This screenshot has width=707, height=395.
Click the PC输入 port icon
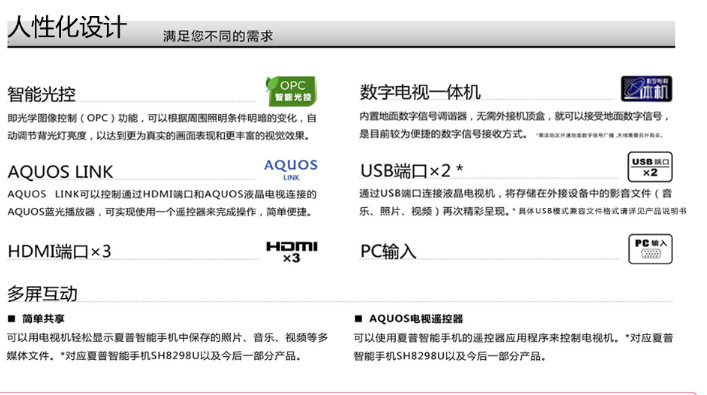(x=650, y=249)
